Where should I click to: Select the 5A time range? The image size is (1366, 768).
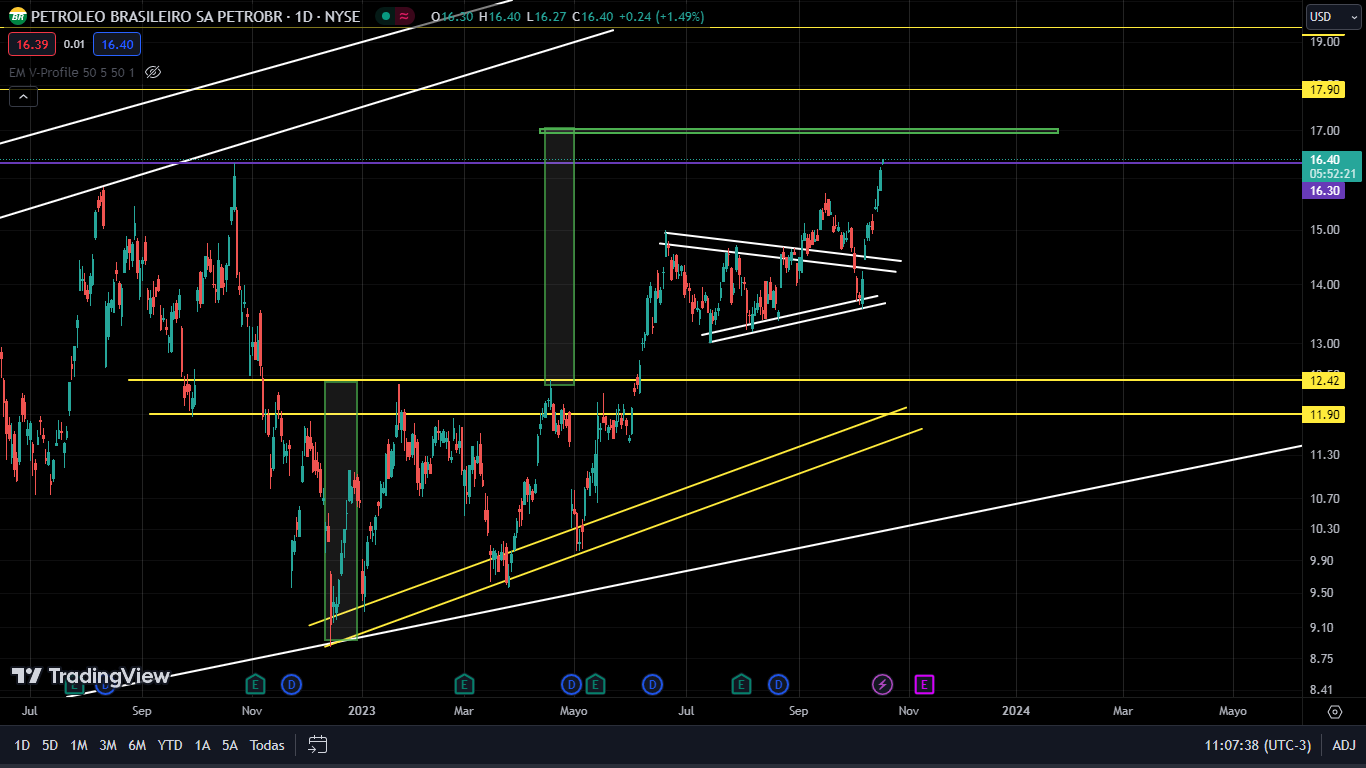[230, 745]
